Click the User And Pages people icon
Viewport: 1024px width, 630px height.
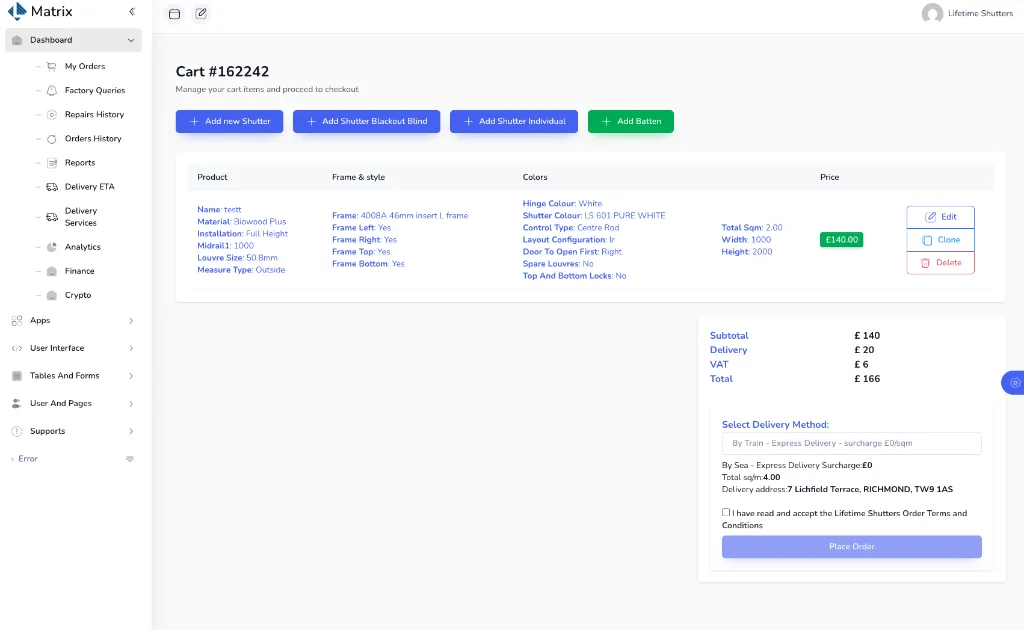(17, 403)
